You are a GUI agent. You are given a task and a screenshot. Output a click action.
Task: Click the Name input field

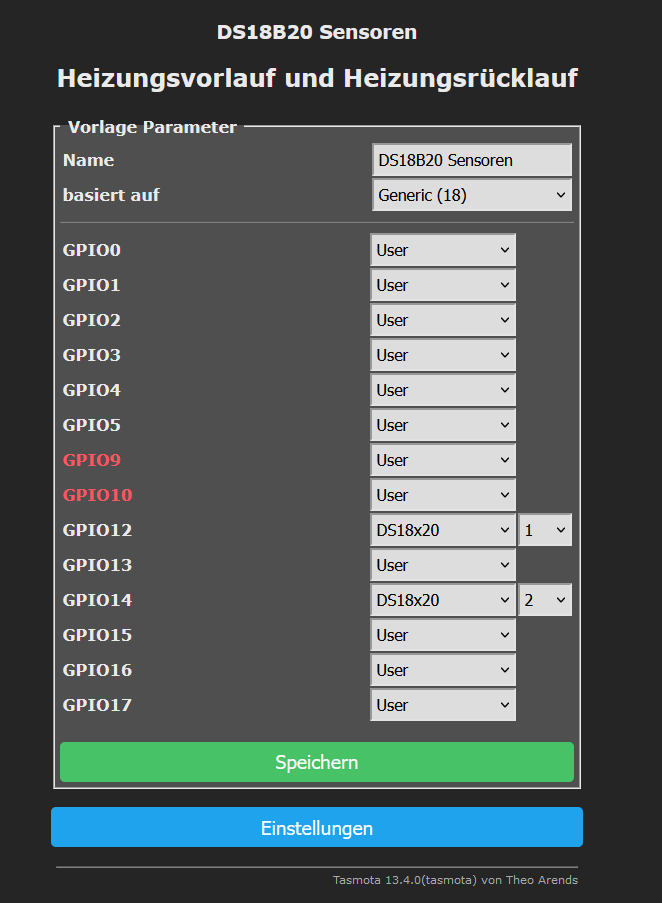472,160
